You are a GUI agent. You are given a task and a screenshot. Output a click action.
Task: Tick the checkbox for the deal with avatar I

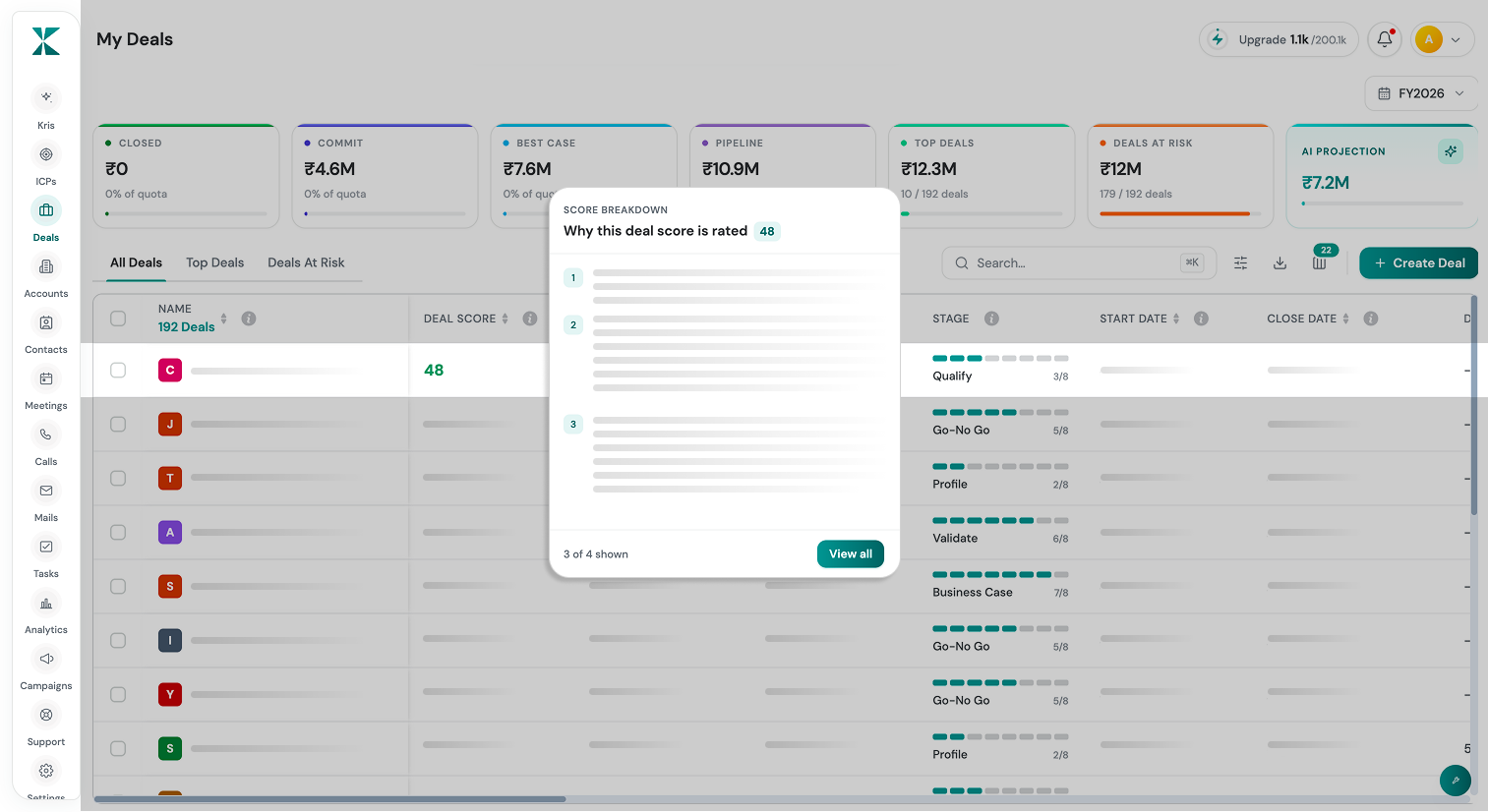coord(118,640)
